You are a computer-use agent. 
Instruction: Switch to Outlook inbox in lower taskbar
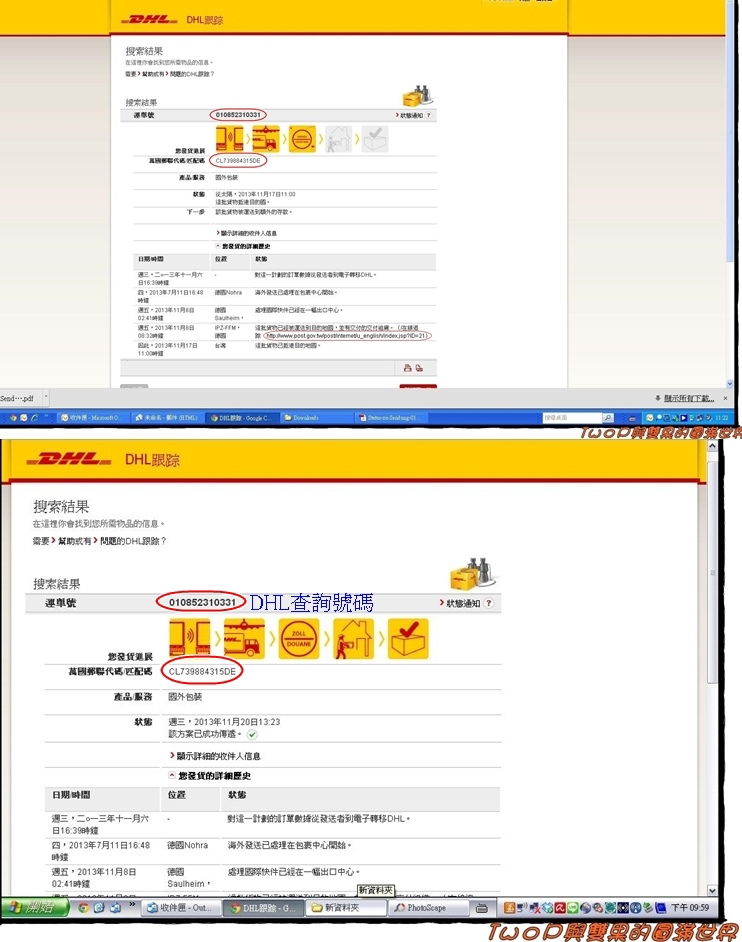181,908
